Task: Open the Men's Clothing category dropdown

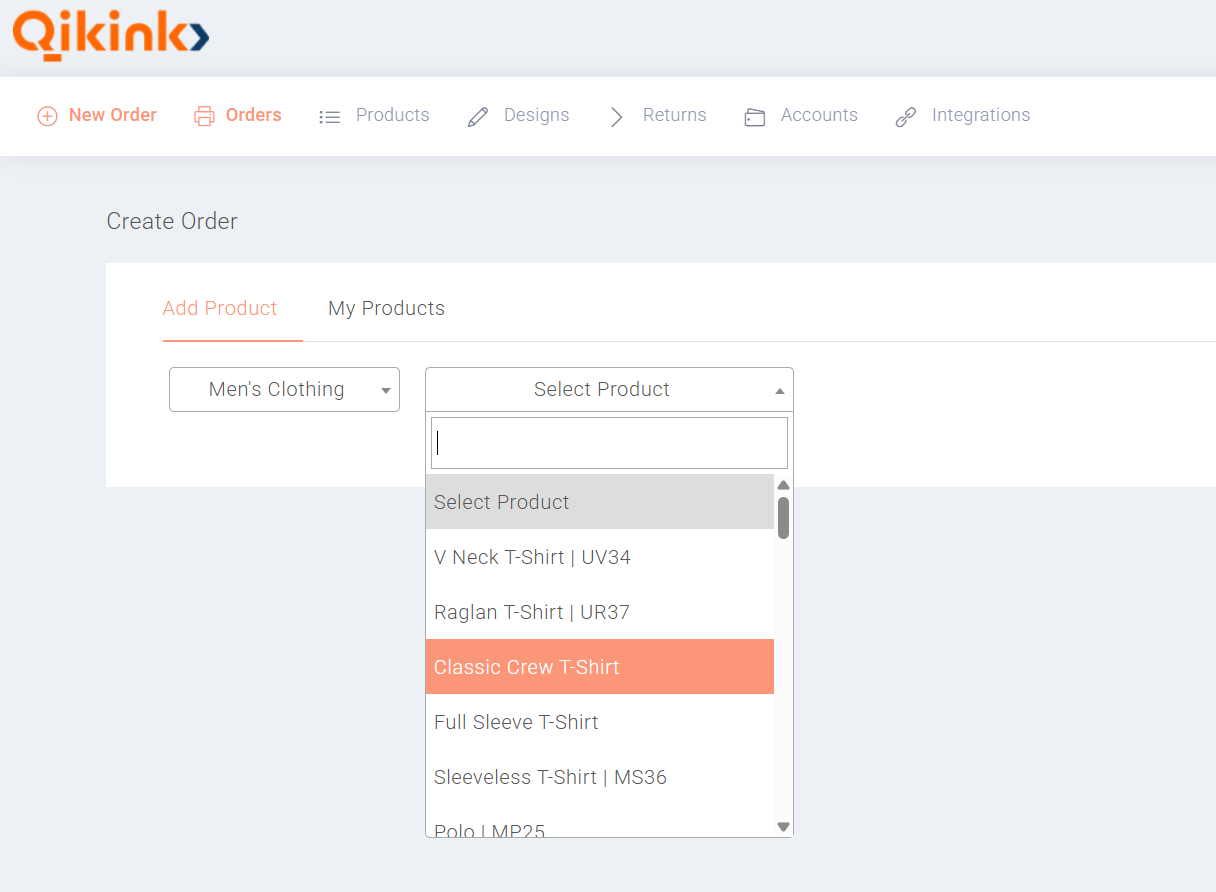Action: click(284, 389)
